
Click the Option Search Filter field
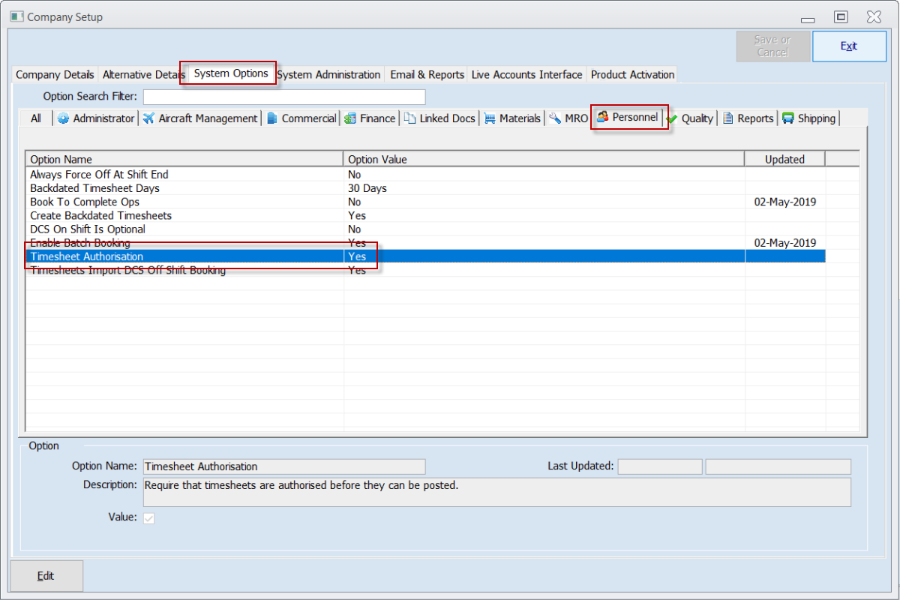coord(284,96)
